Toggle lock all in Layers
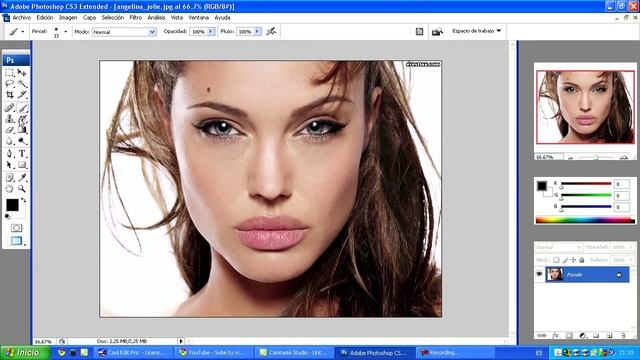640x360 pixels. point(582,260)
